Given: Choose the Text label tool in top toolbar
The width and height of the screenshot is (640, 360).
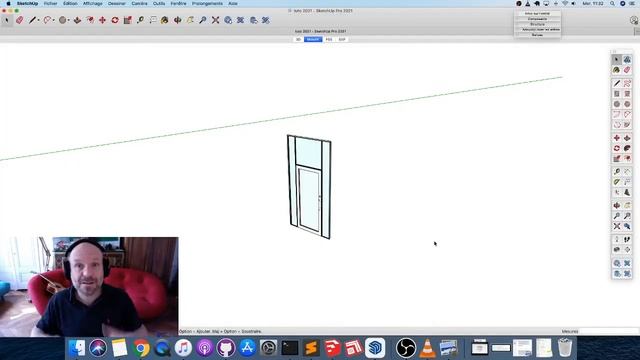Looking at the screenshot, I should click(x=153, y=20).
